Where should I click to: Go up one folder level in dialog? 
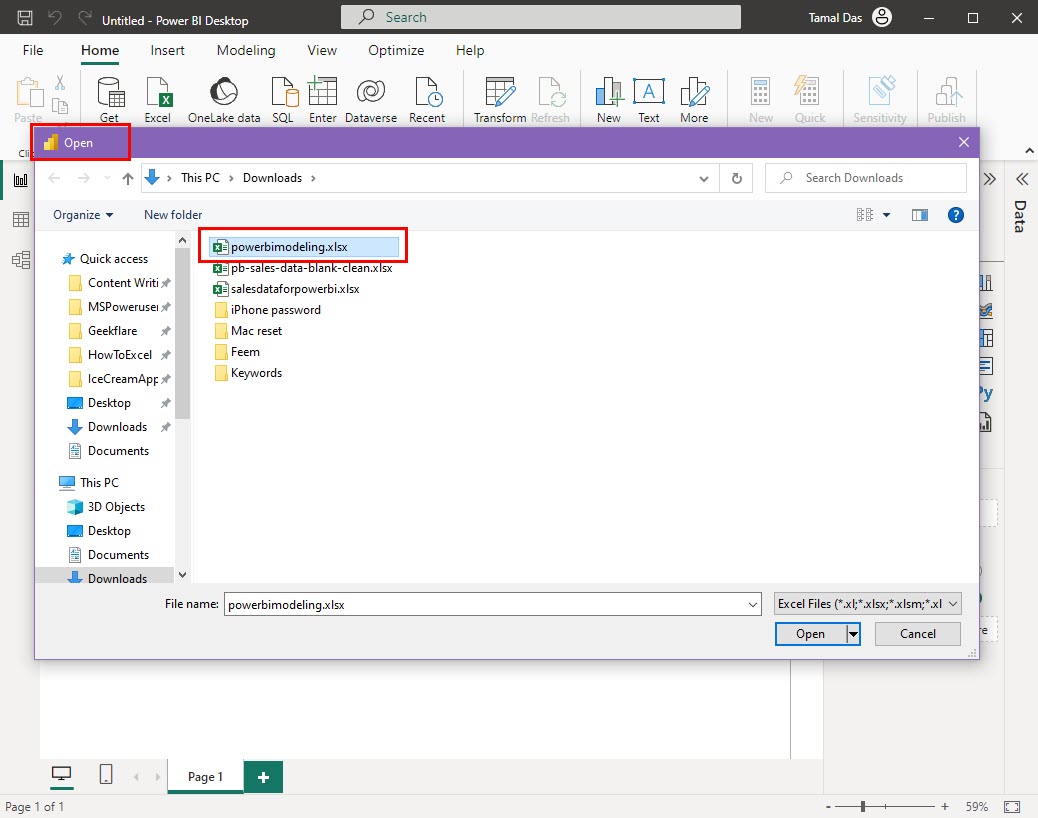pos(128,178)
